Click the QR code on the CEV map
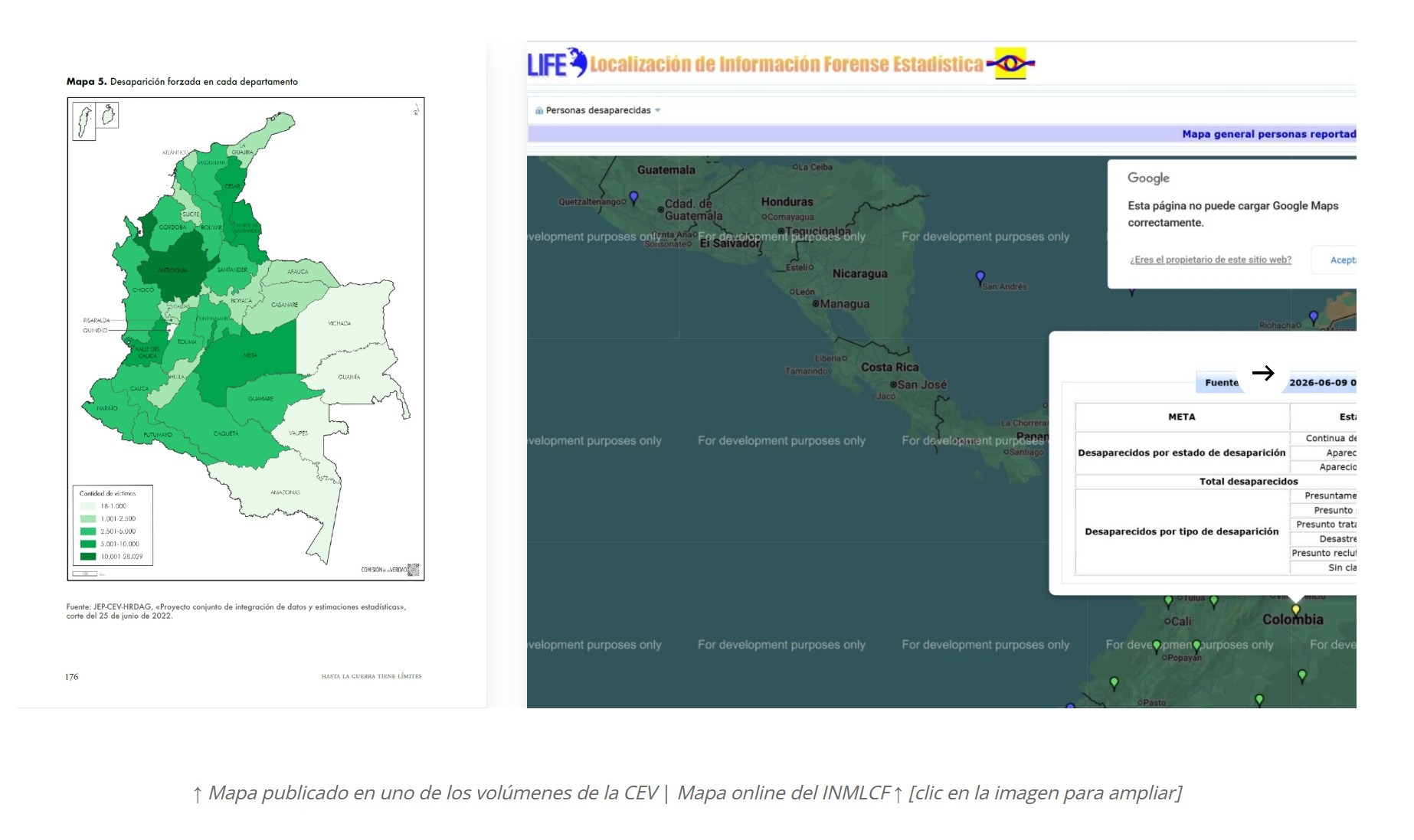The image size is (1414, 840). 414,569
